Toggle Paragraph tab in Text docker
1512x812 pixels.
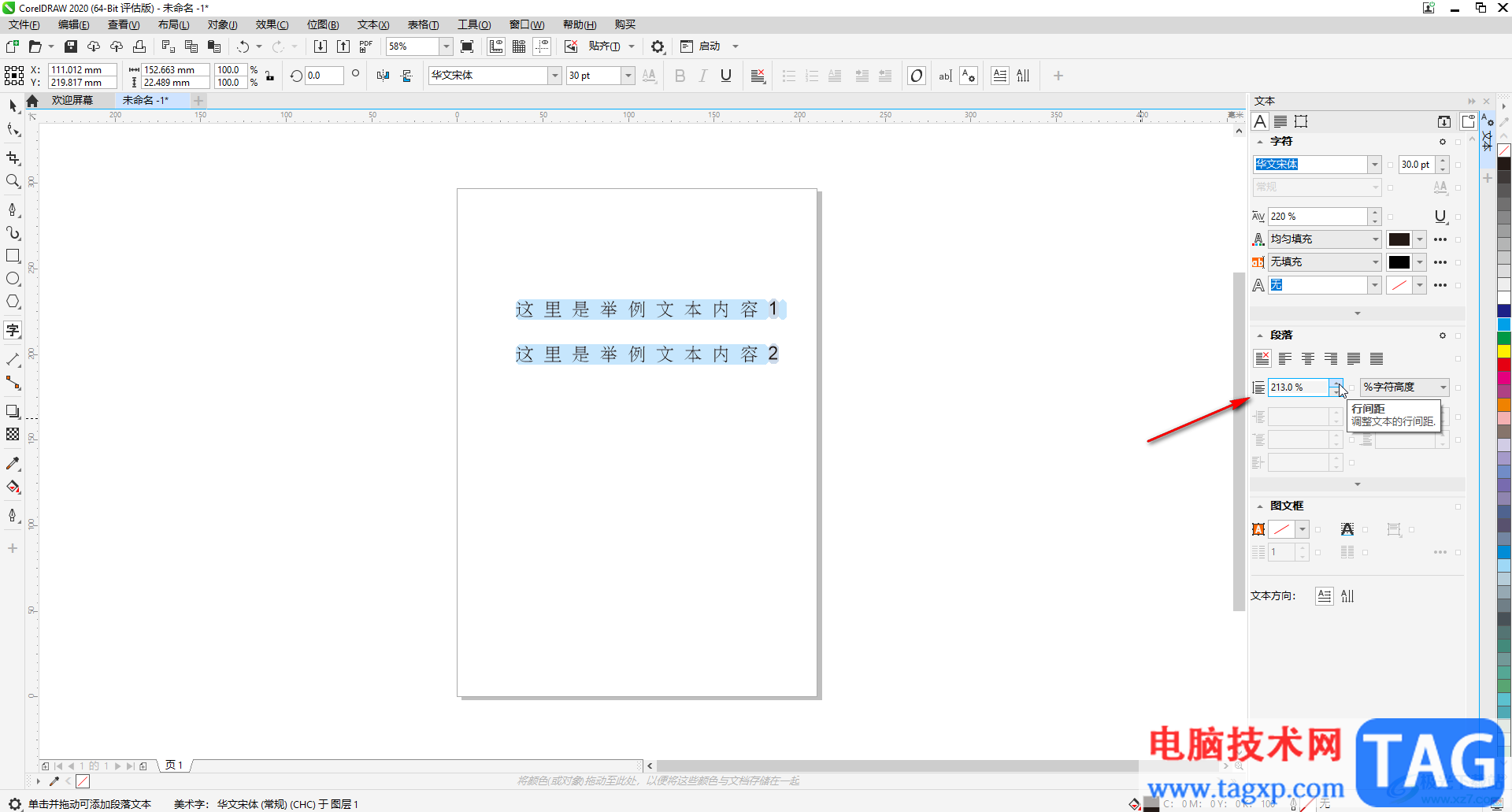pos(1280,121)
